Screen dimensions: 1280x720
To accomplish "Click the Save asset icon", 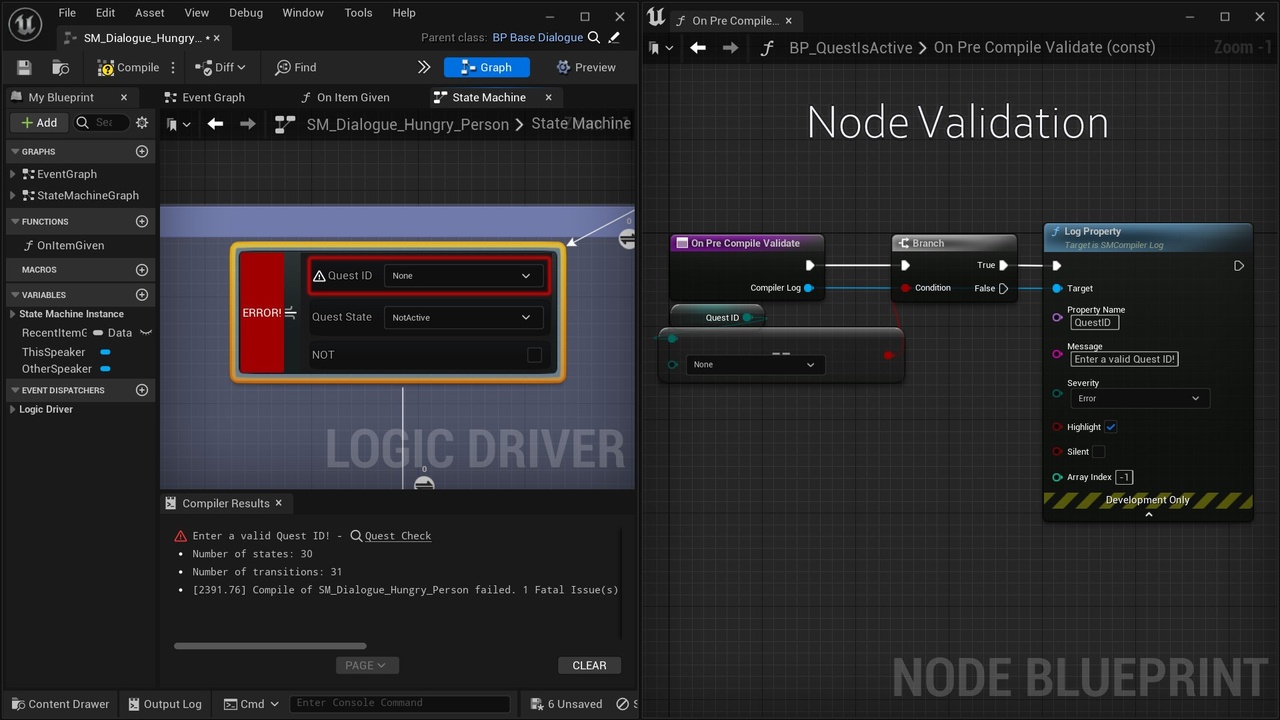I will click(x=22, y=67).
